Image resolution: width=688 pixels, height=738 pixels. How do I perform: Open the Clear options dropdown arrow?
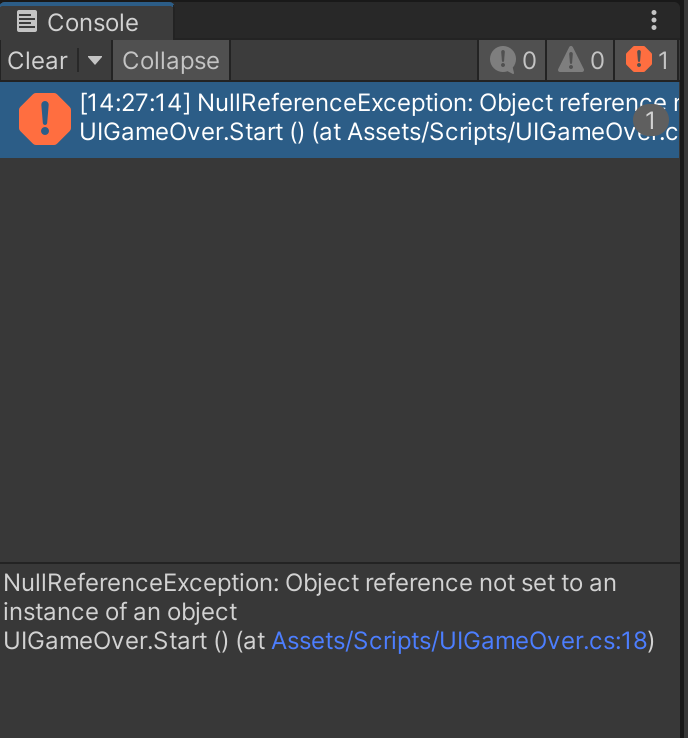(x=95, y=61)
